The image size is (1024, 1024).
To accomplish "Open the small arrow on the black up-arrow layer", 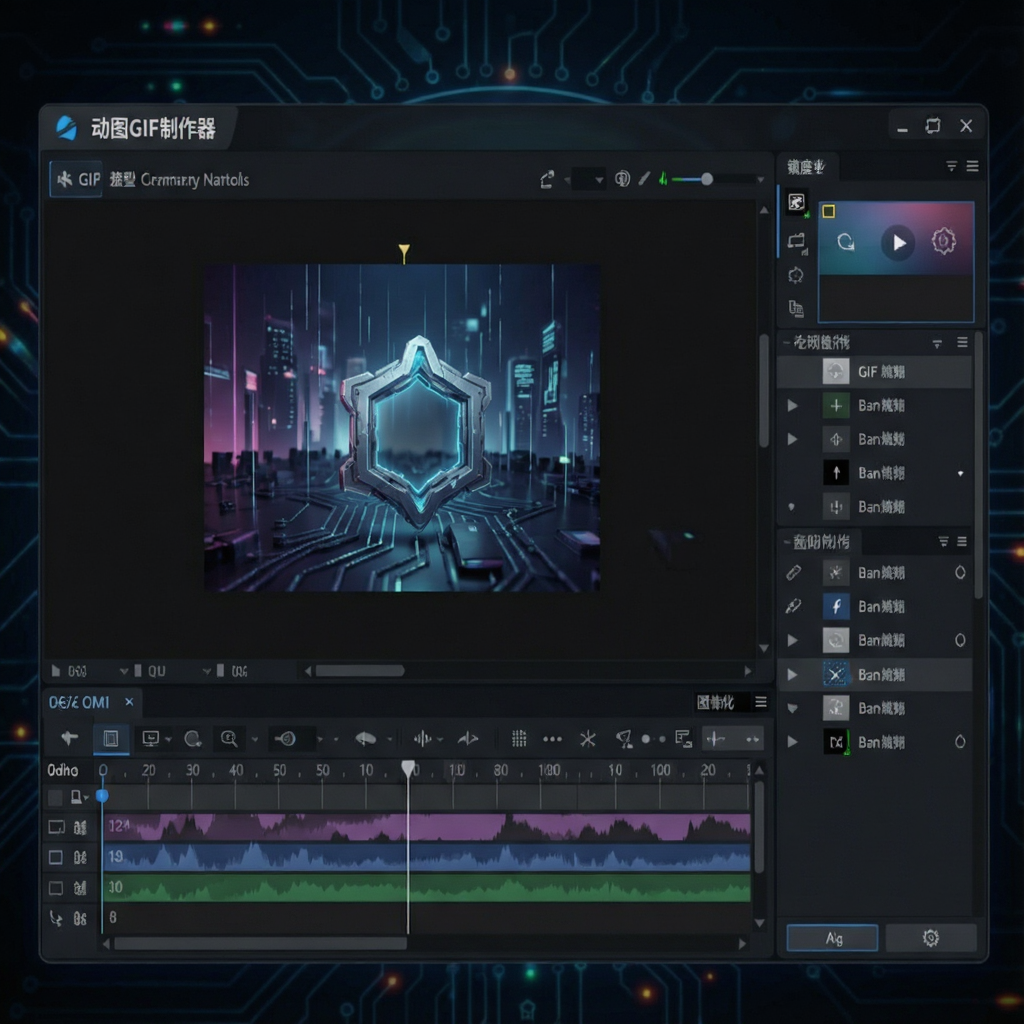I will click(961, 473).
